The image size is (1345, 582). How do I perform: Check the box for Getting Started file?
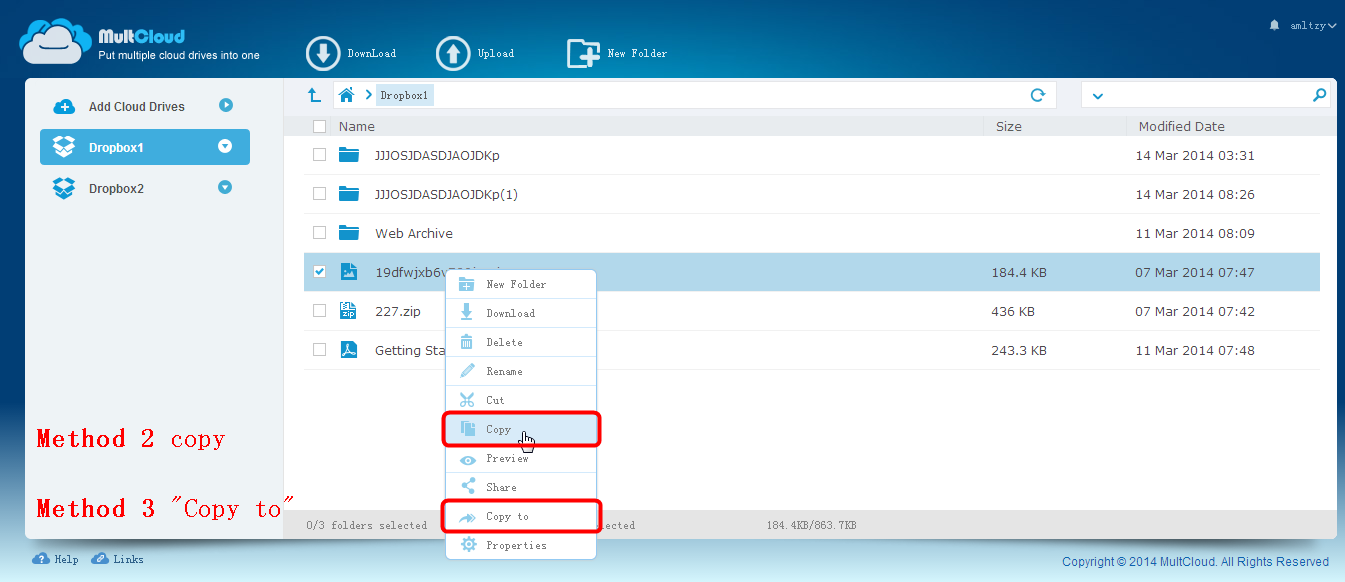click(x=319, y=350)
